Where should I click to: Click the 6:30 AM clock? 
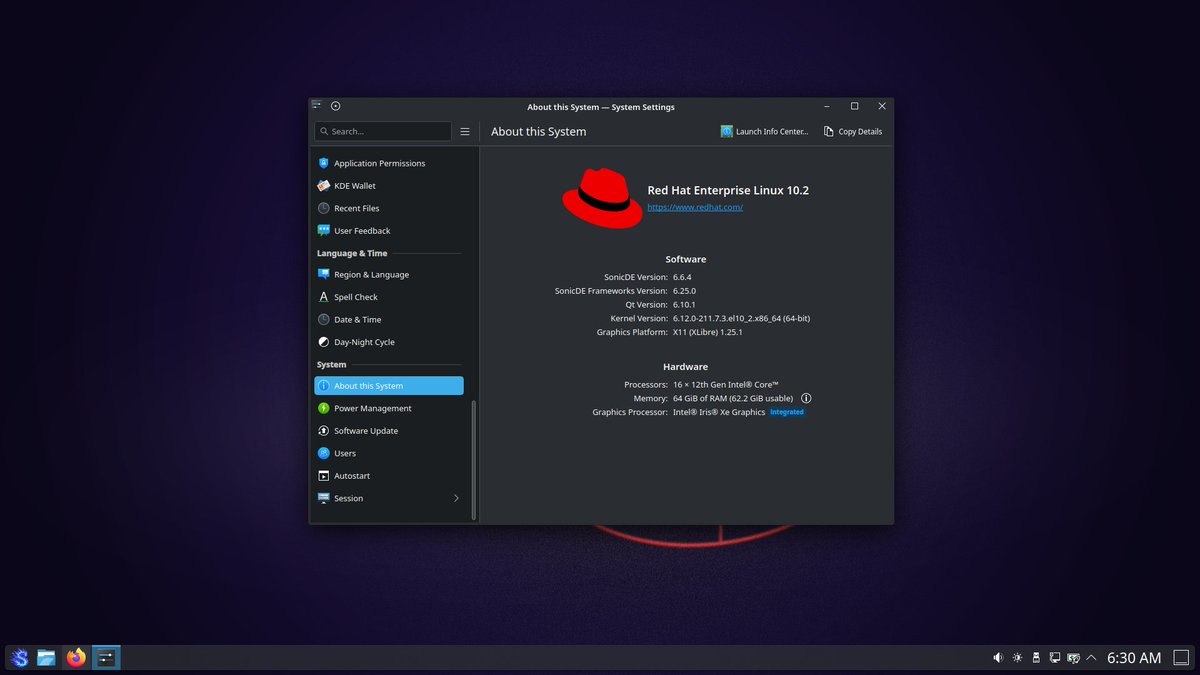click(x=1134, y=658)
